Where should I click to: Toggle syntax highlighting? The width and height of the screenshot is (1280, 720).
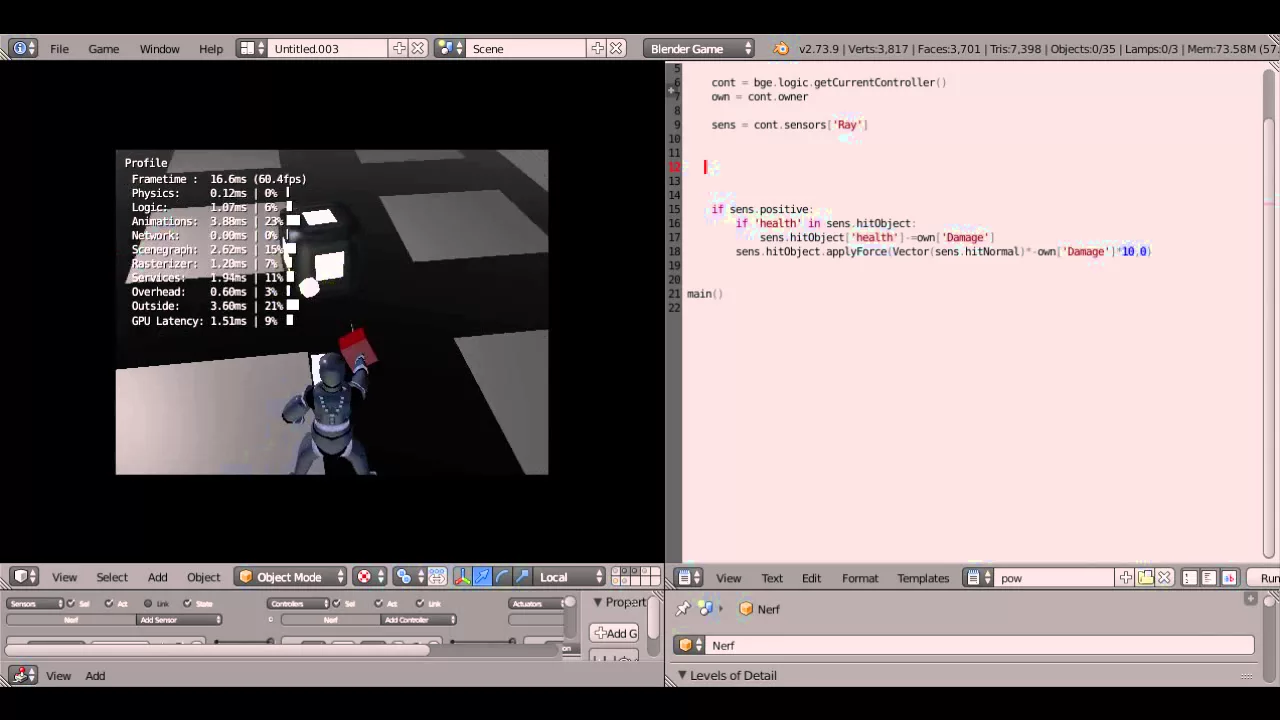pyautogui.click(x=1229, y=578)
